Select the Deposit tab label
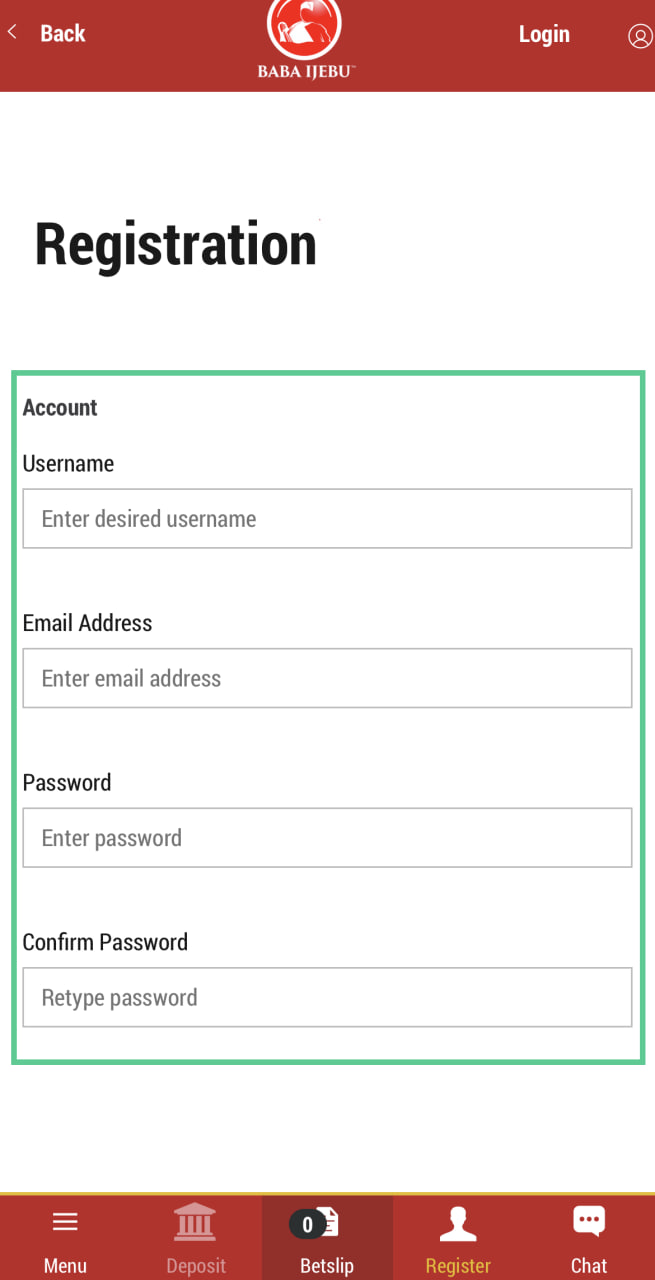 pyautogui.click(x=196, y=1265)
